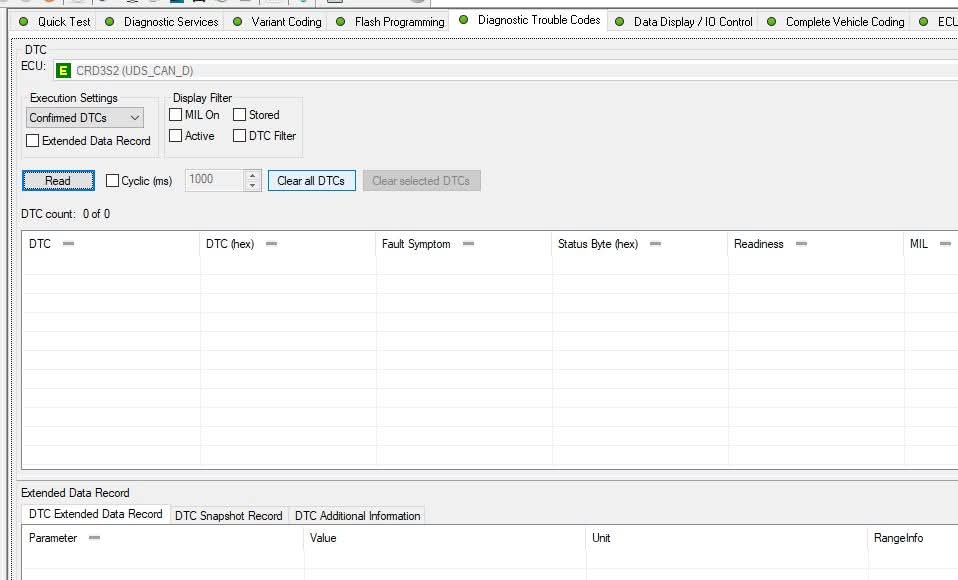Click the green E ECU icon
Viewport: 958px width, 580px height.
[63, 71]
